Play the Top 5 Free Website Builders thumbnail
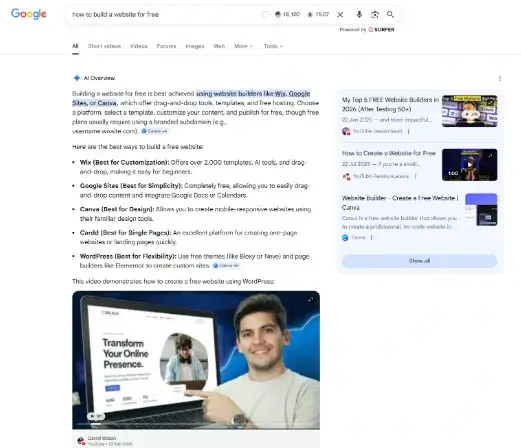 pos(470,111)
